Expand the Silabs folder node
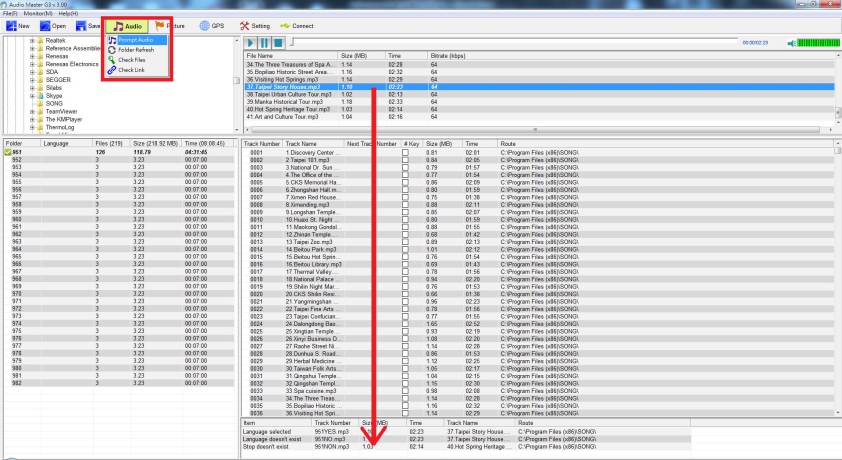 click(x=32, y=87)
